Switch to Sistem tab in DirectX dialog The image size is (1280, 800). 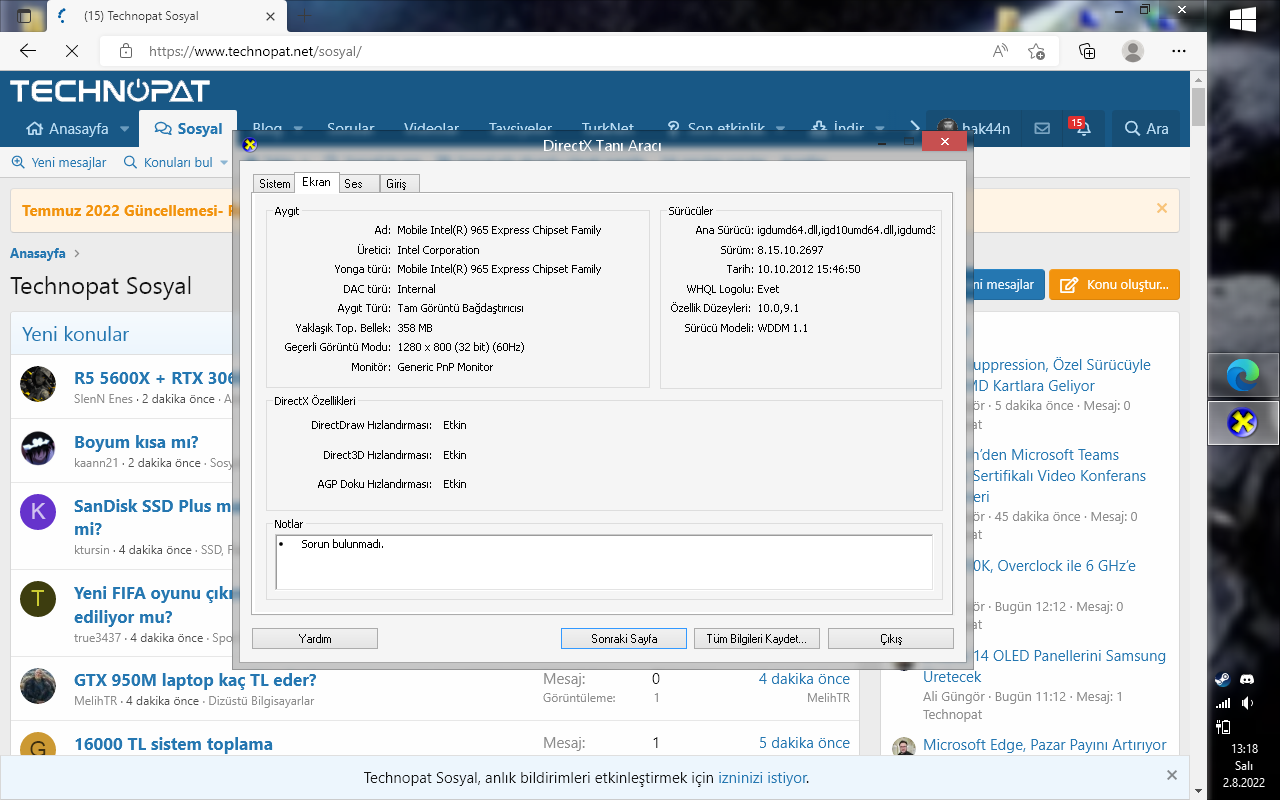coord(274,183)
